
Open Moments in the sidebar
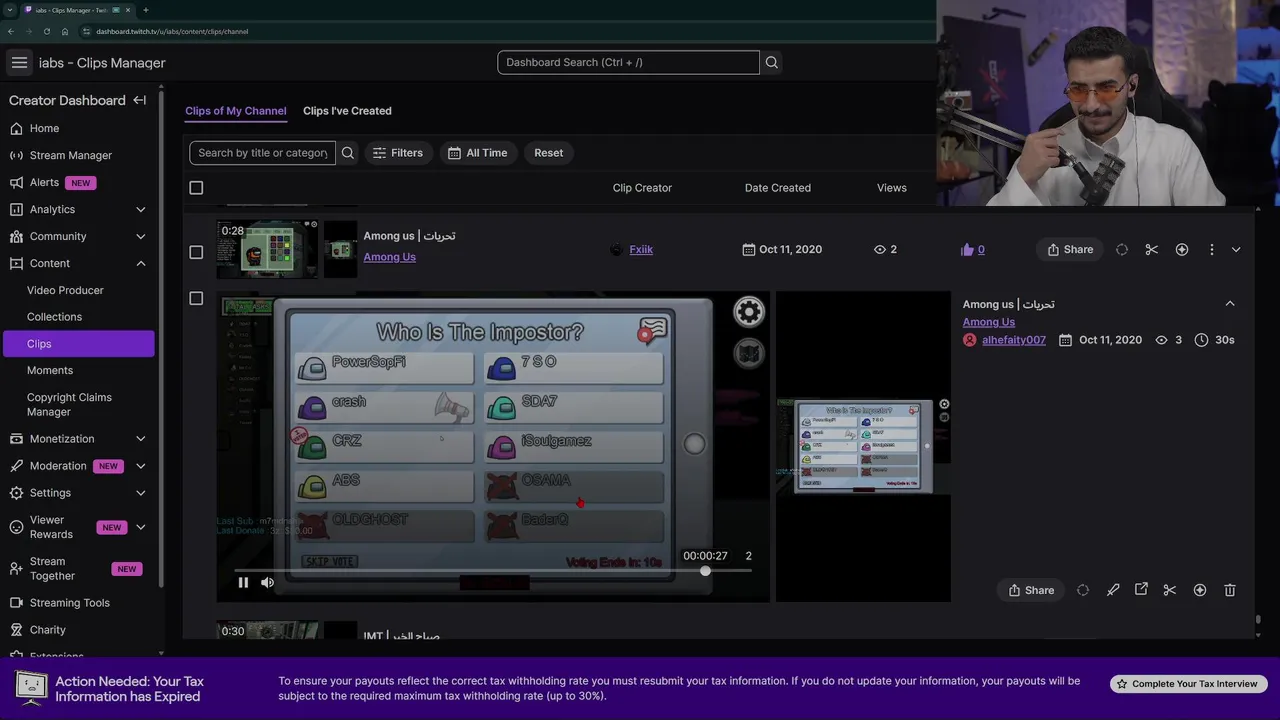[x=50, y=370]
